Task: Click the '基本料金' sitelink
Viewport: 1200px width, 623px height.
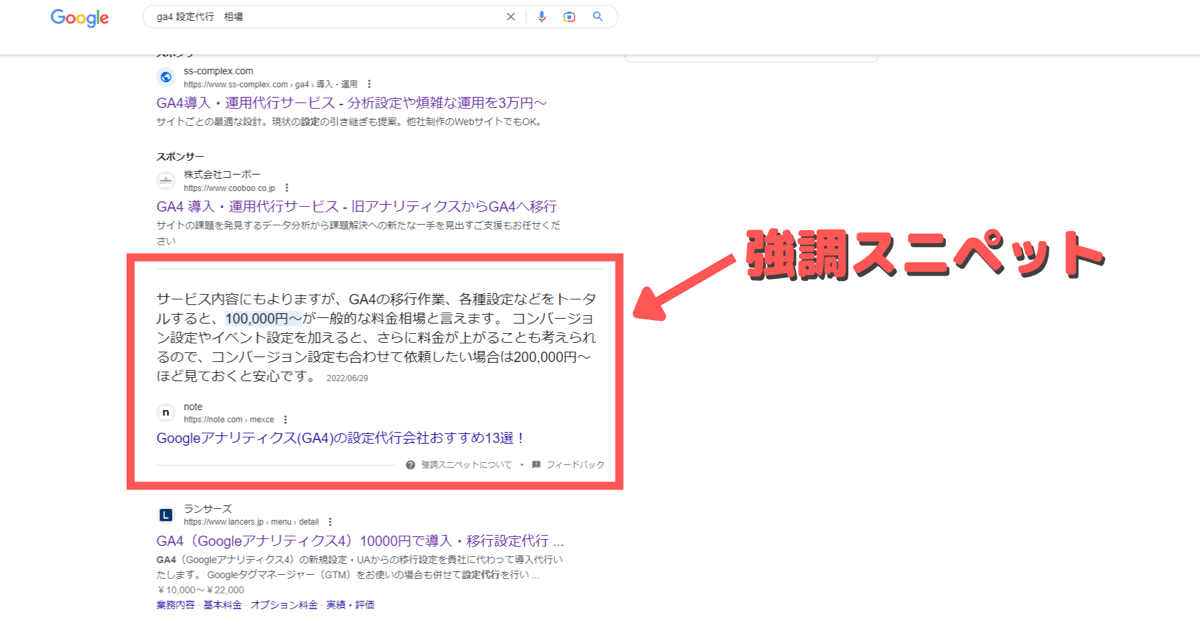Action: pos(224,605)
